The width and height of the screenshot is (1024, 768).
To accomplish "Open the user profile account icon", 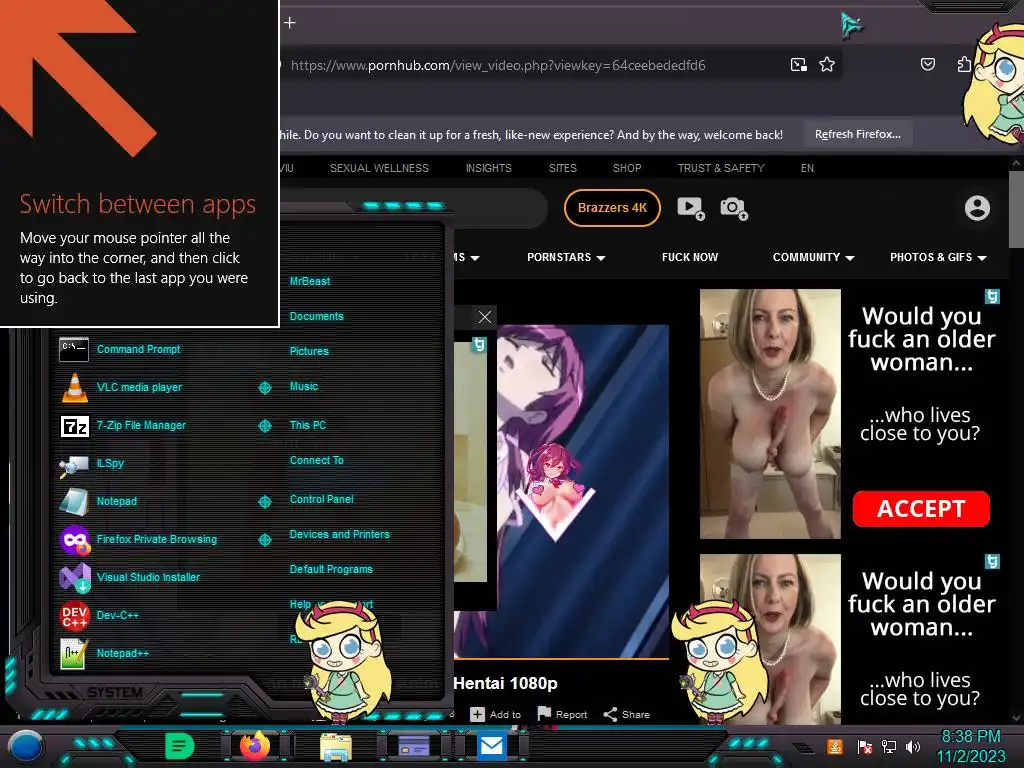I will pyautogui.click(x=977, y=208).
